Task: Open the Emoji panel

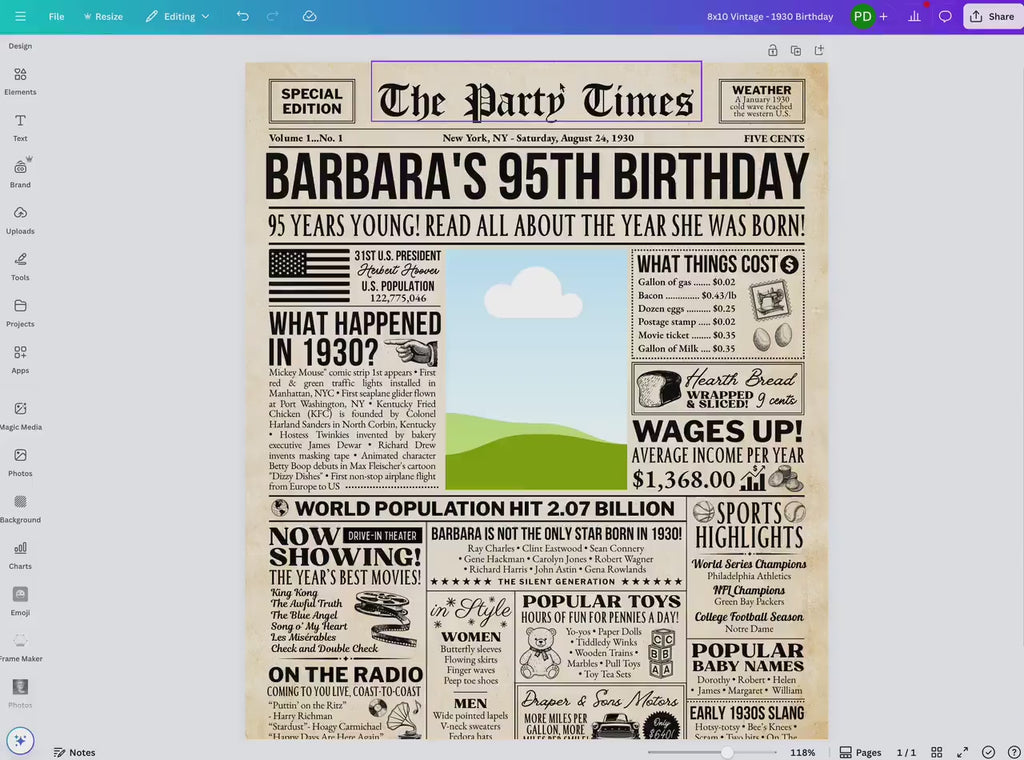Action: (20, 600)
